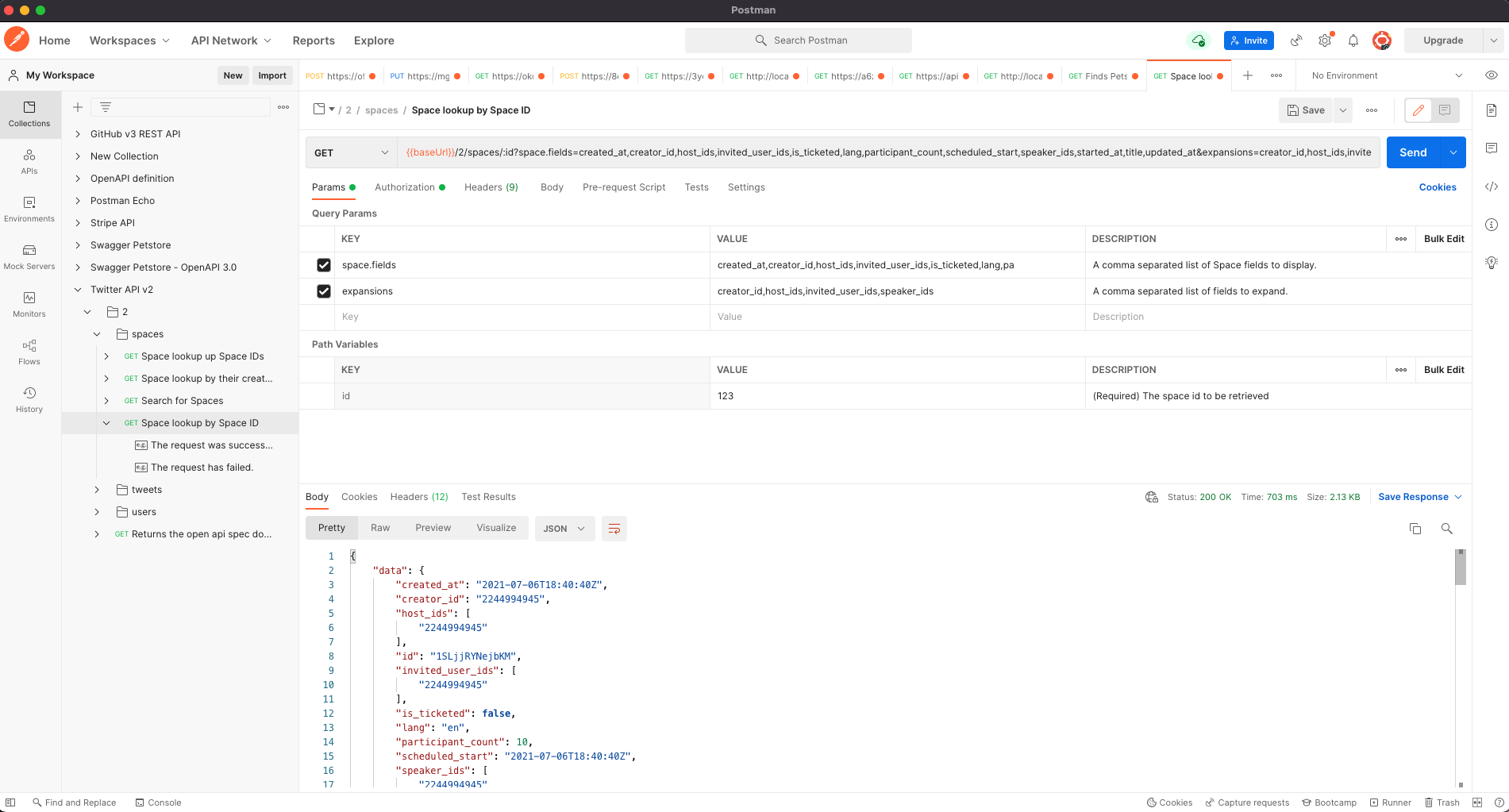Open the GET method dropdown
This screenshot has height=812, width=1509.
[351, 152]
